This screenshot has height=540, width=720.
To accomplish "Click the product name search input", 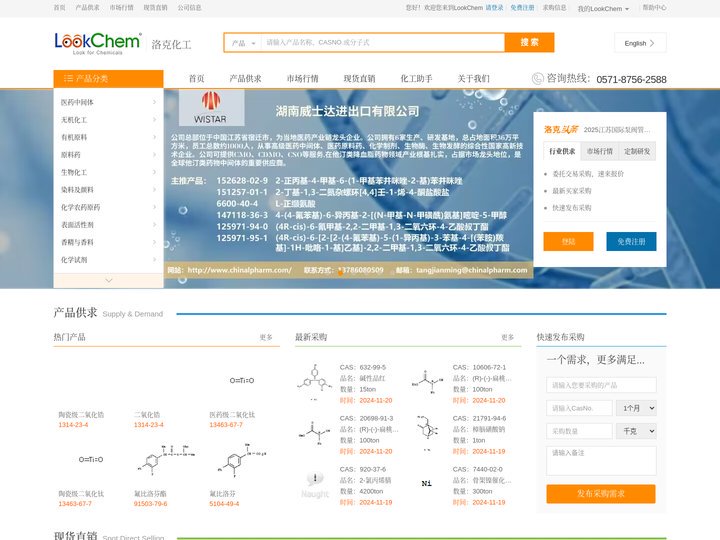I will [382, 43].
